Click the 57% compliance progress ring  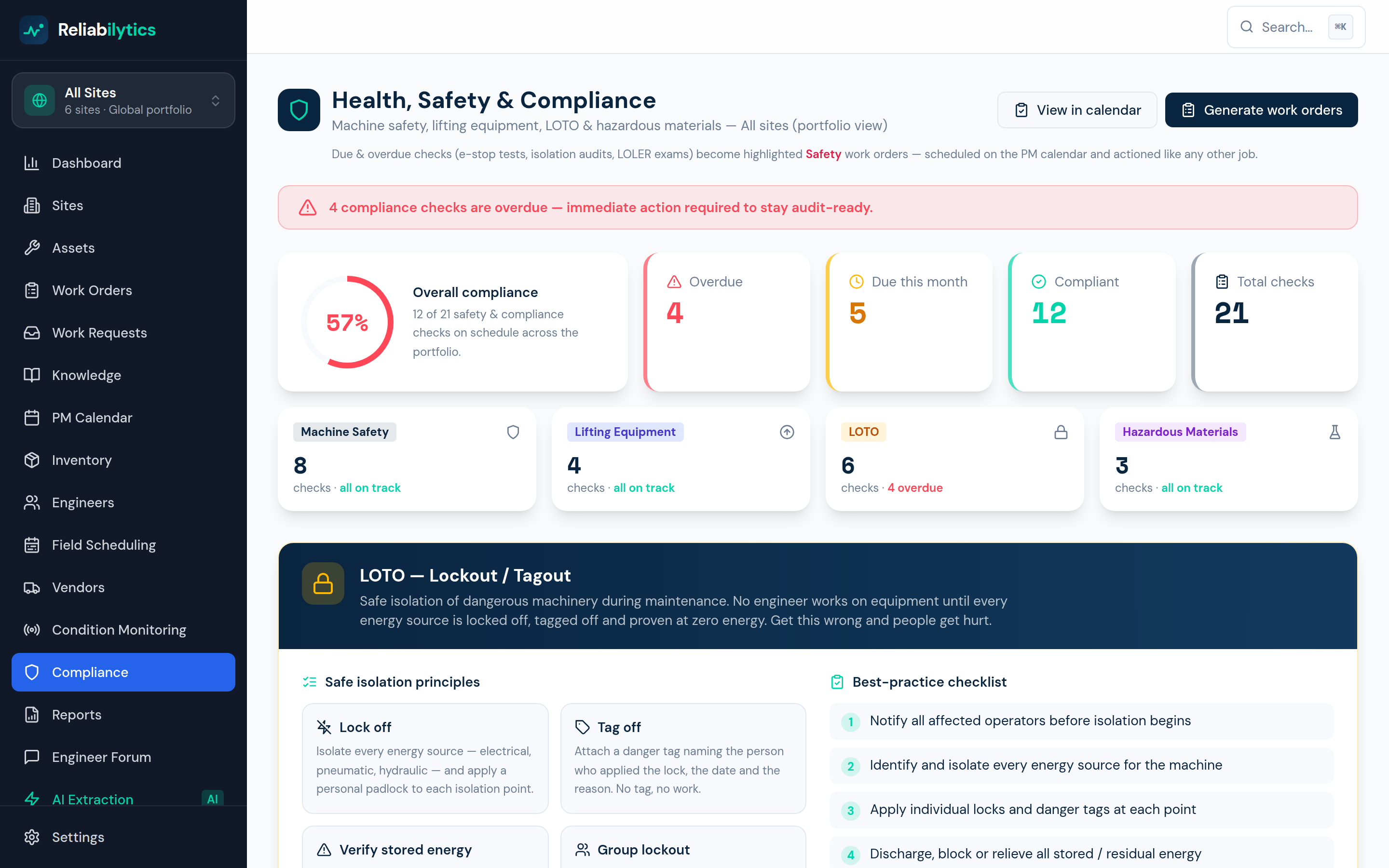point(347,322)
